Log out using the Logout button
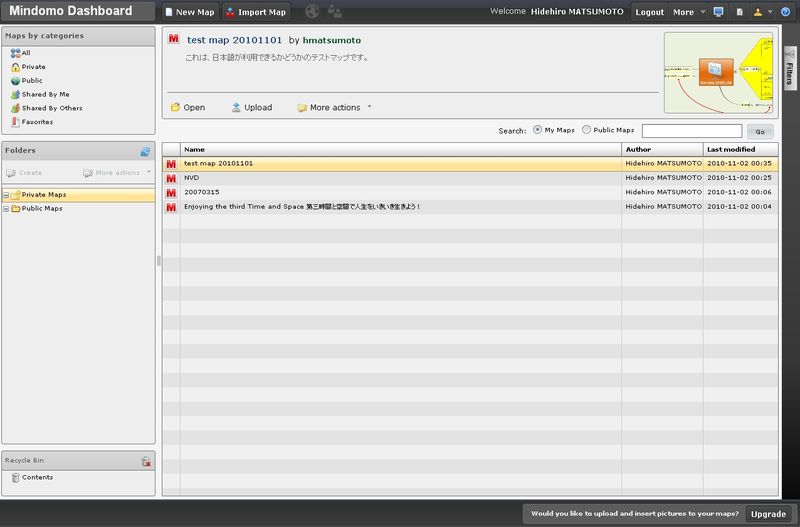Screen dimensions: 800x527 coord(649,12)
